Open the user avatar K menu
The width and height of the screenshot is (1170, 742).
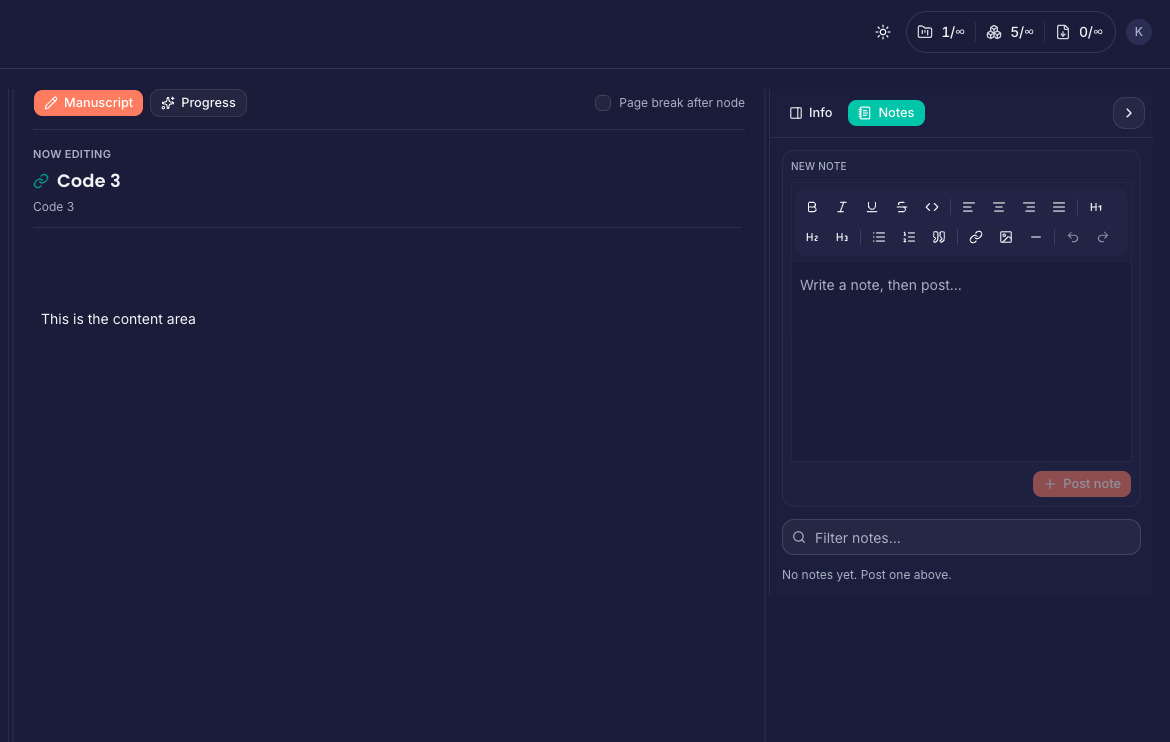(1138, 32)
